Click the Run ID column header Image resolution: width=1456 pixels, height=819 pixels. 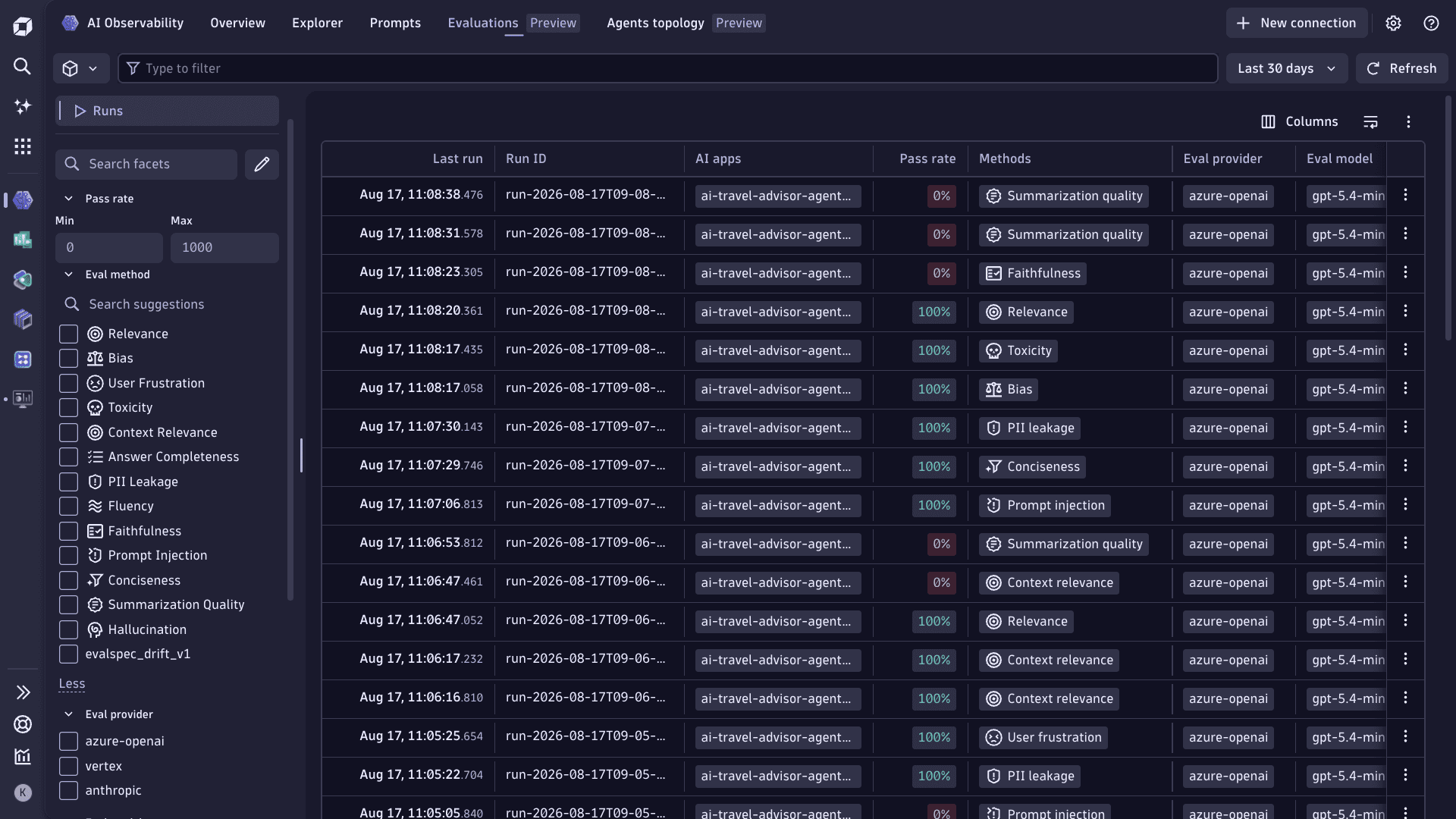tap(526, 158)
